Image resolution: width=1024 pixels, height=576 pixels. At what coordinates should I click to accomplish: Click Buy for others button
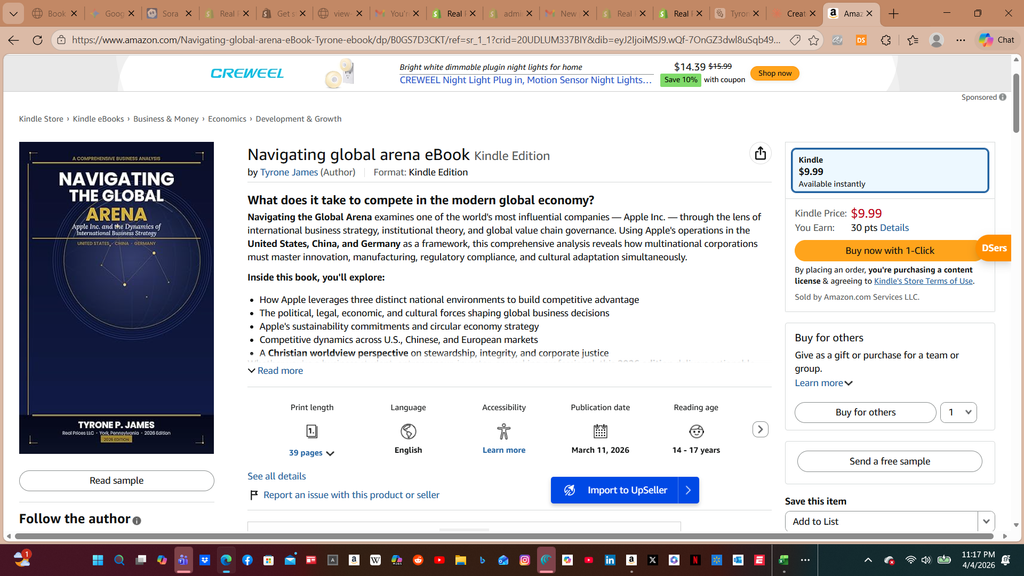tap(865, 412)
